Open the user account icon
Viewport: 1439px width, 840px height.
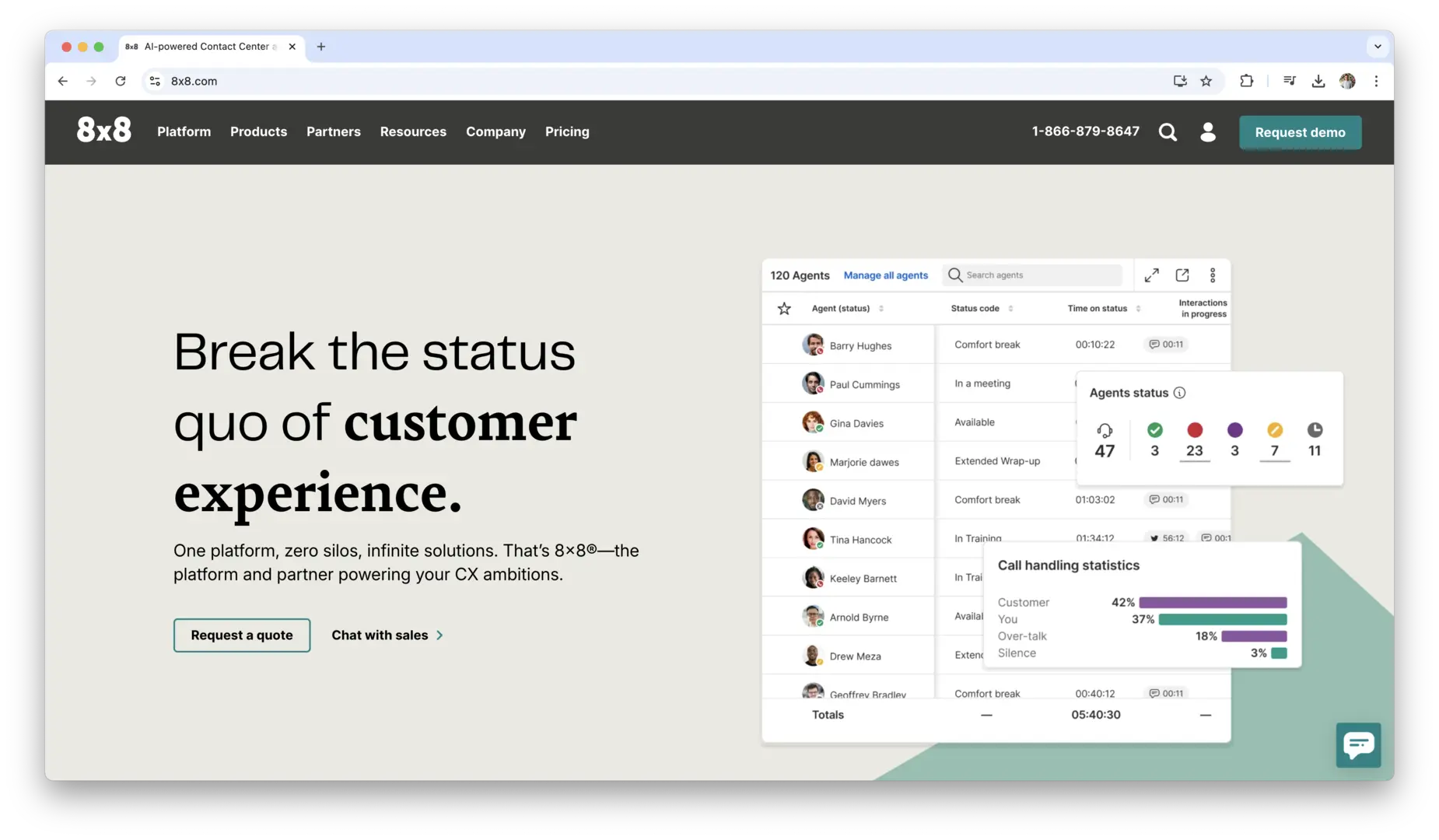(x=1208, y=132)
